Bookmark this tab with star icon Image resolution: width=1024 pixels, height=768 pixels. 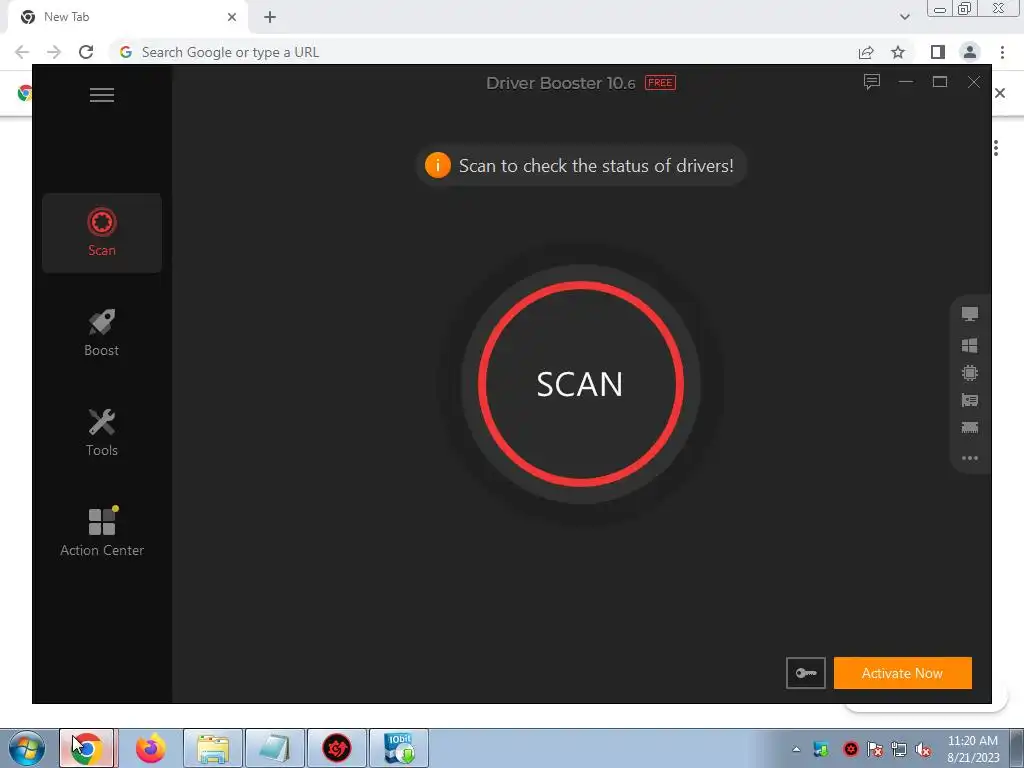pyautogui.click(x=899, y=52)
